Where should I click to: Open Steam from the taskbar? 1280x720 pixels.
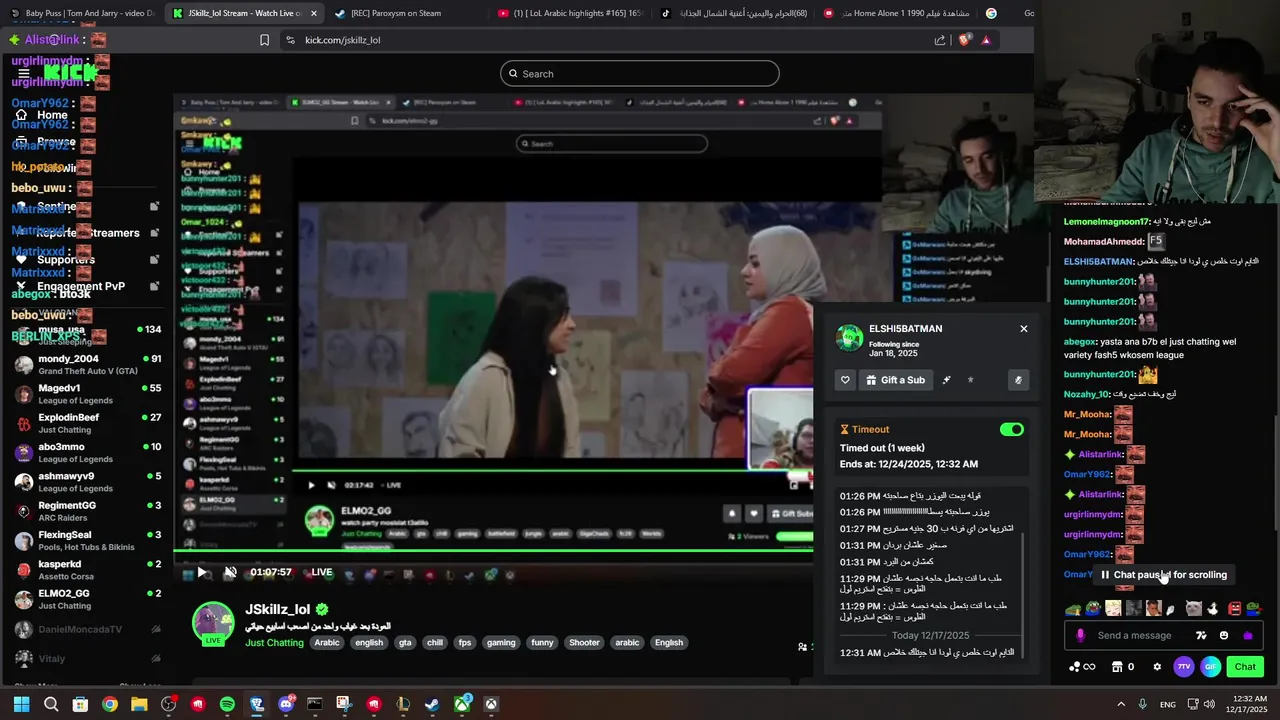tap(432, 704)
